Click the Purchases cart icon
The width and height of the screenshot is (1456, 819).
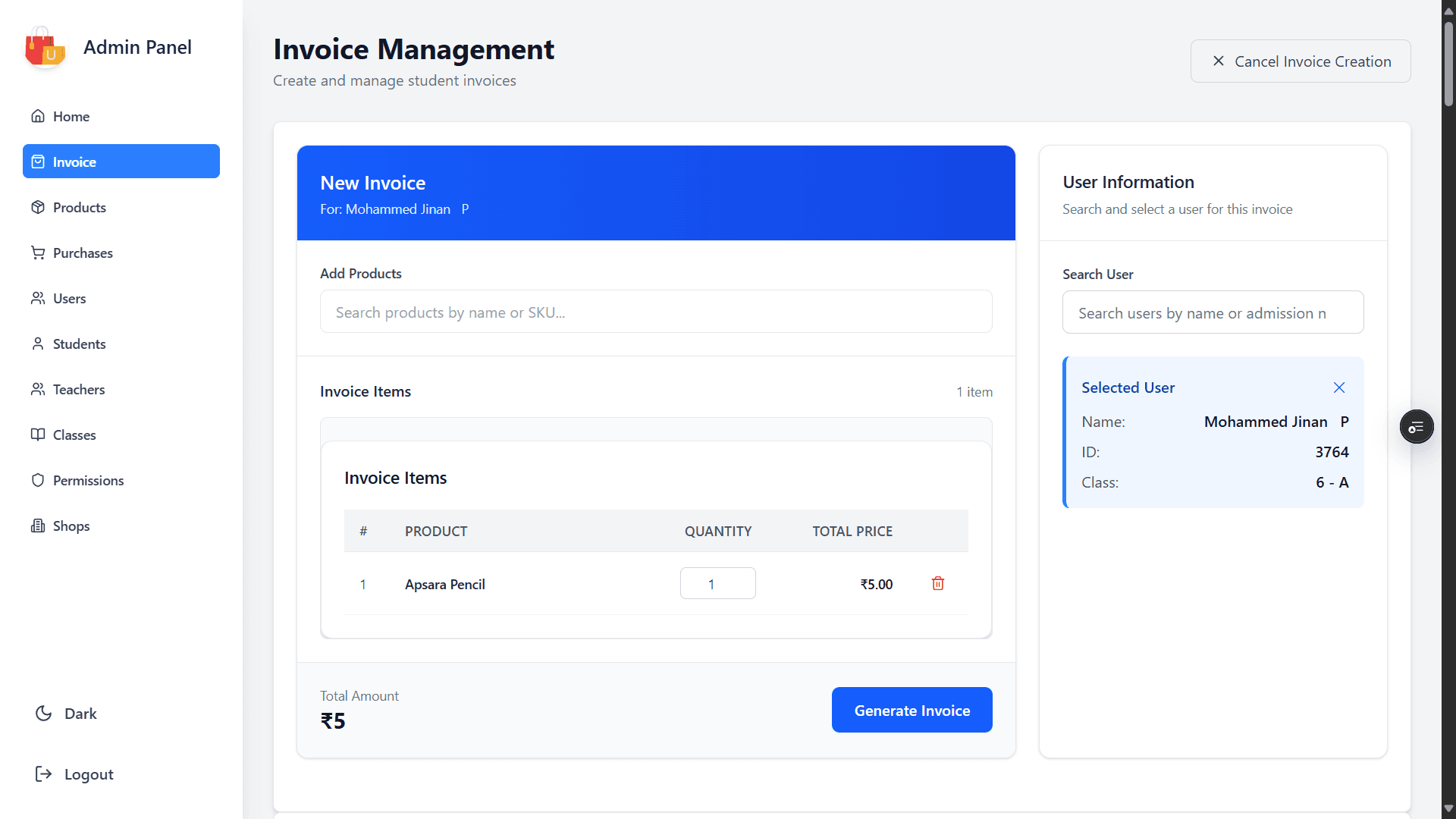tap(38, 253)
